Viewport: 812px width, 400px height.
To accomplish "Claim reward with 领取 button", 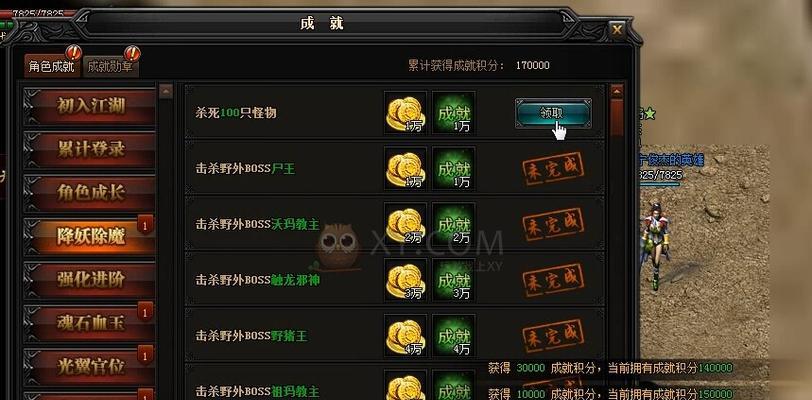I will (553, 113).
